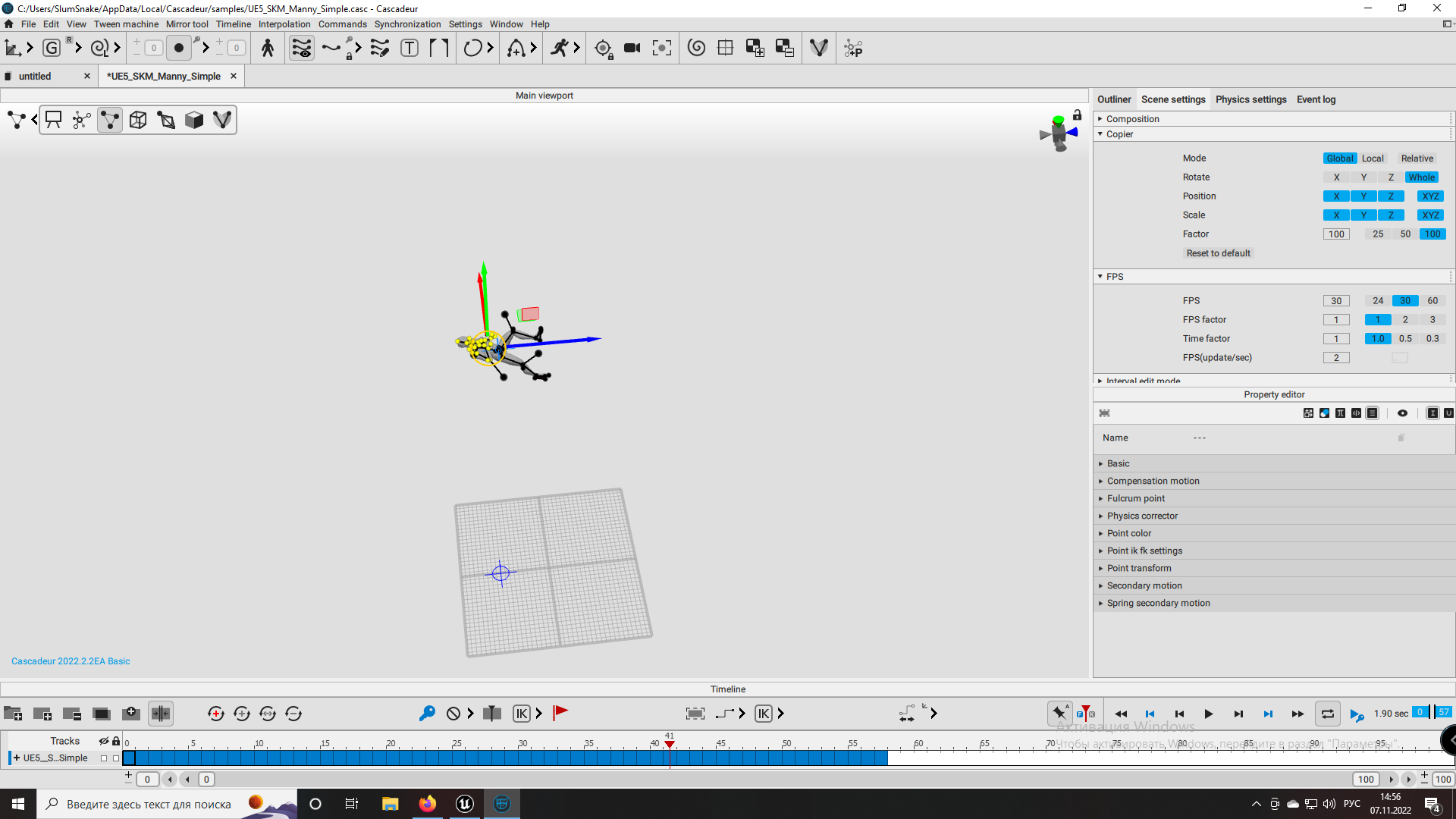This screenshot has width=1456, height=819.
Task: Open the Event log tab
Action: pos(1316,99)
